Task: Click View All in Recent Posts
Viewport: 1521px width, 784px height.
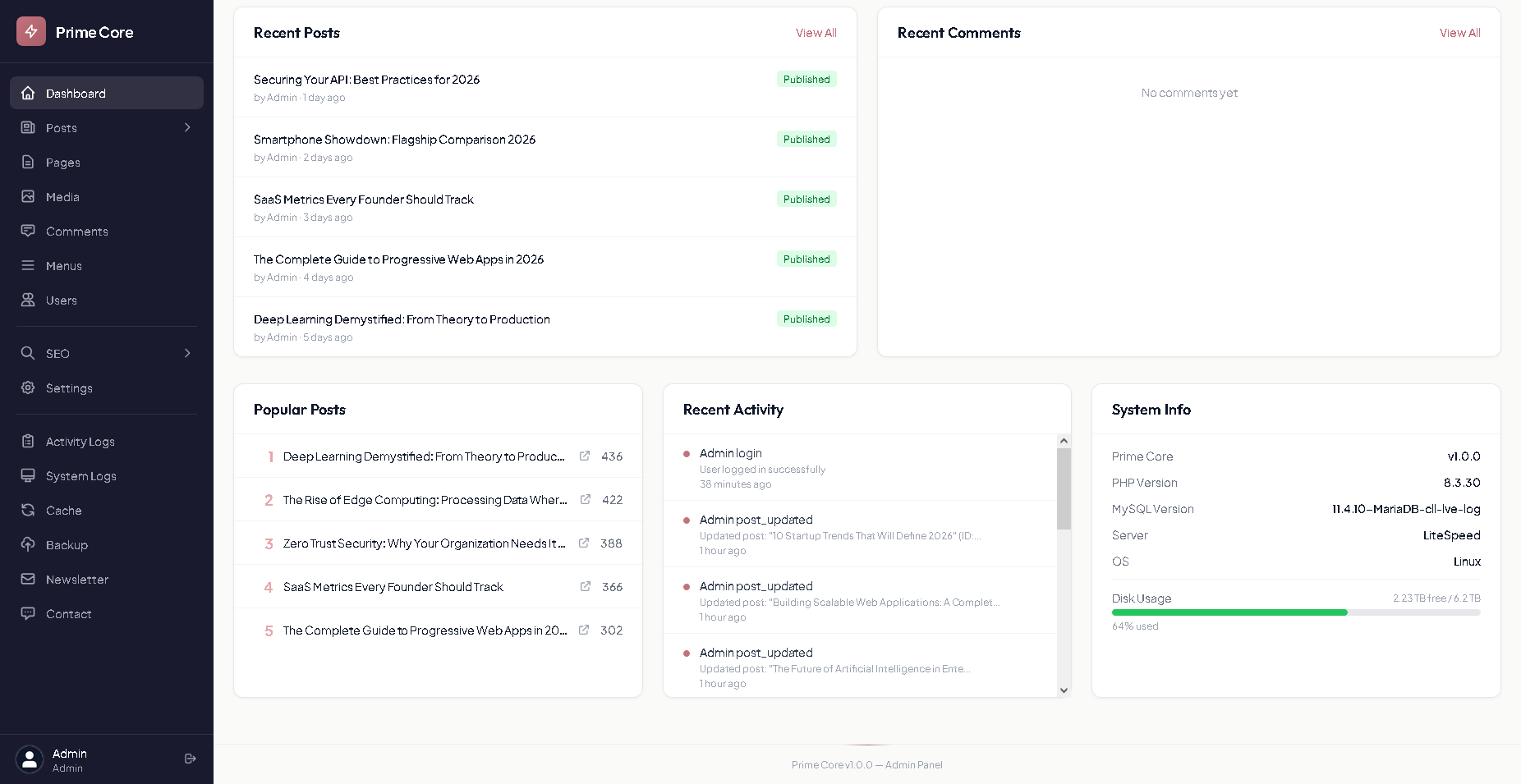Action: coord(816,33)
